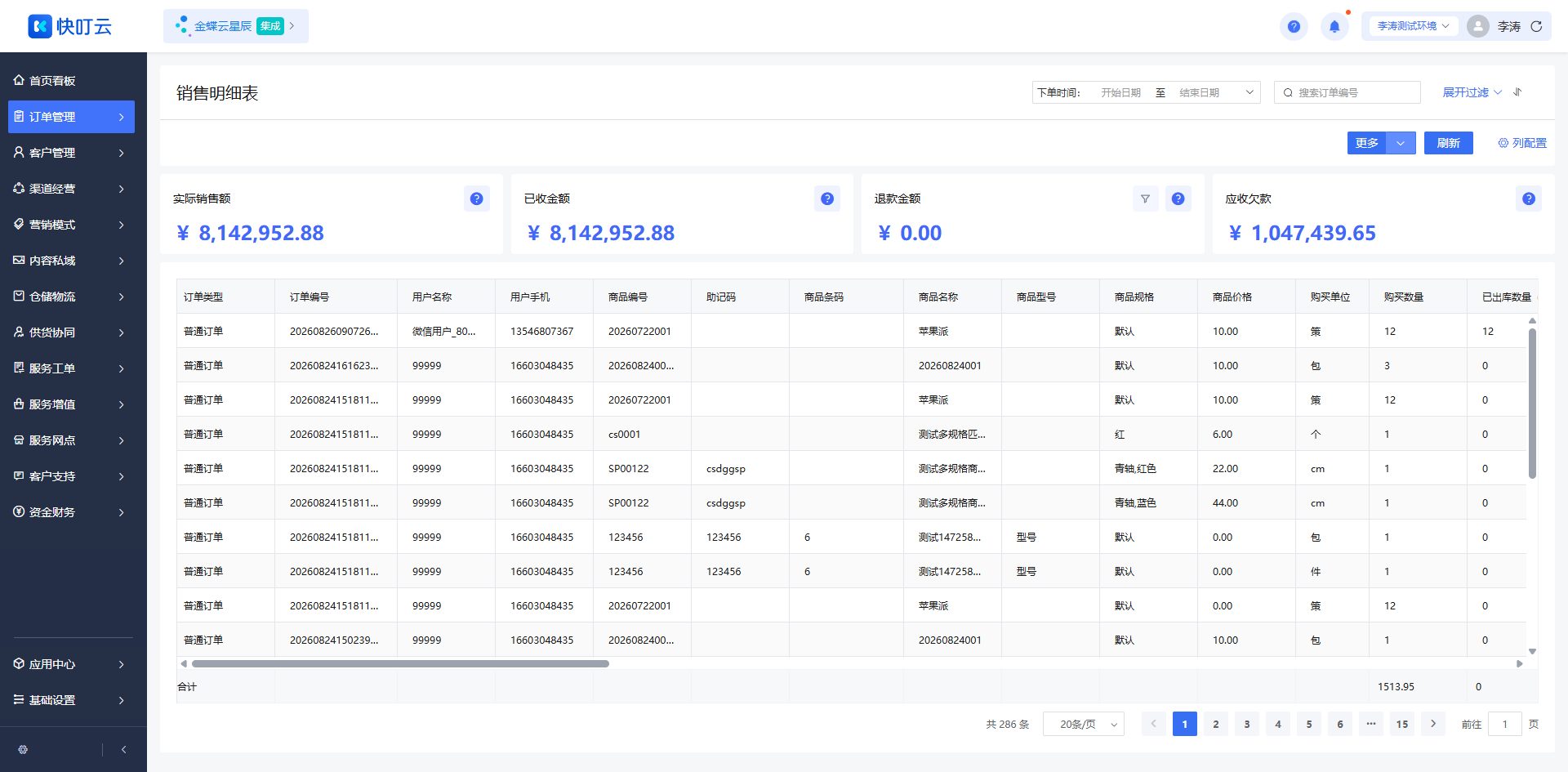Expand 营销模式 menu
Viewport: 1568px width, 772px height.
[x=71, y=225]
